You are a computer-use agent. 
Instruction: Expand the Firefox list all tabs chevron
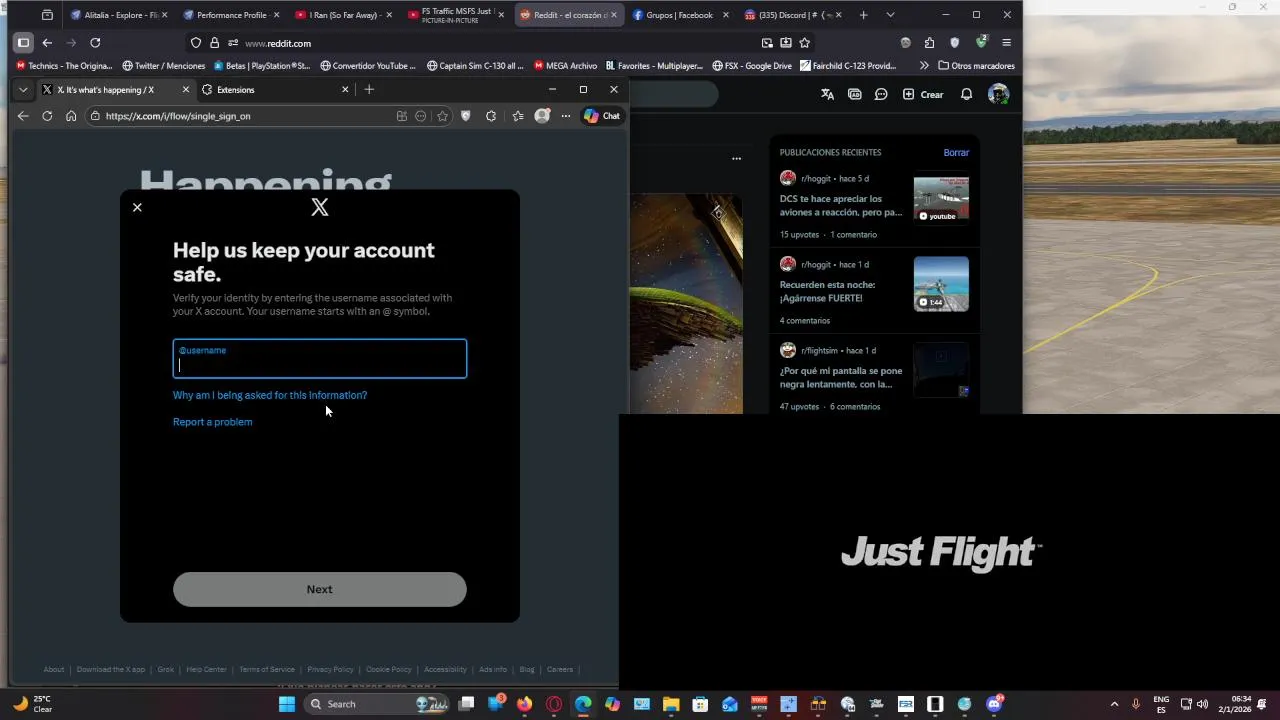[890, 15]
